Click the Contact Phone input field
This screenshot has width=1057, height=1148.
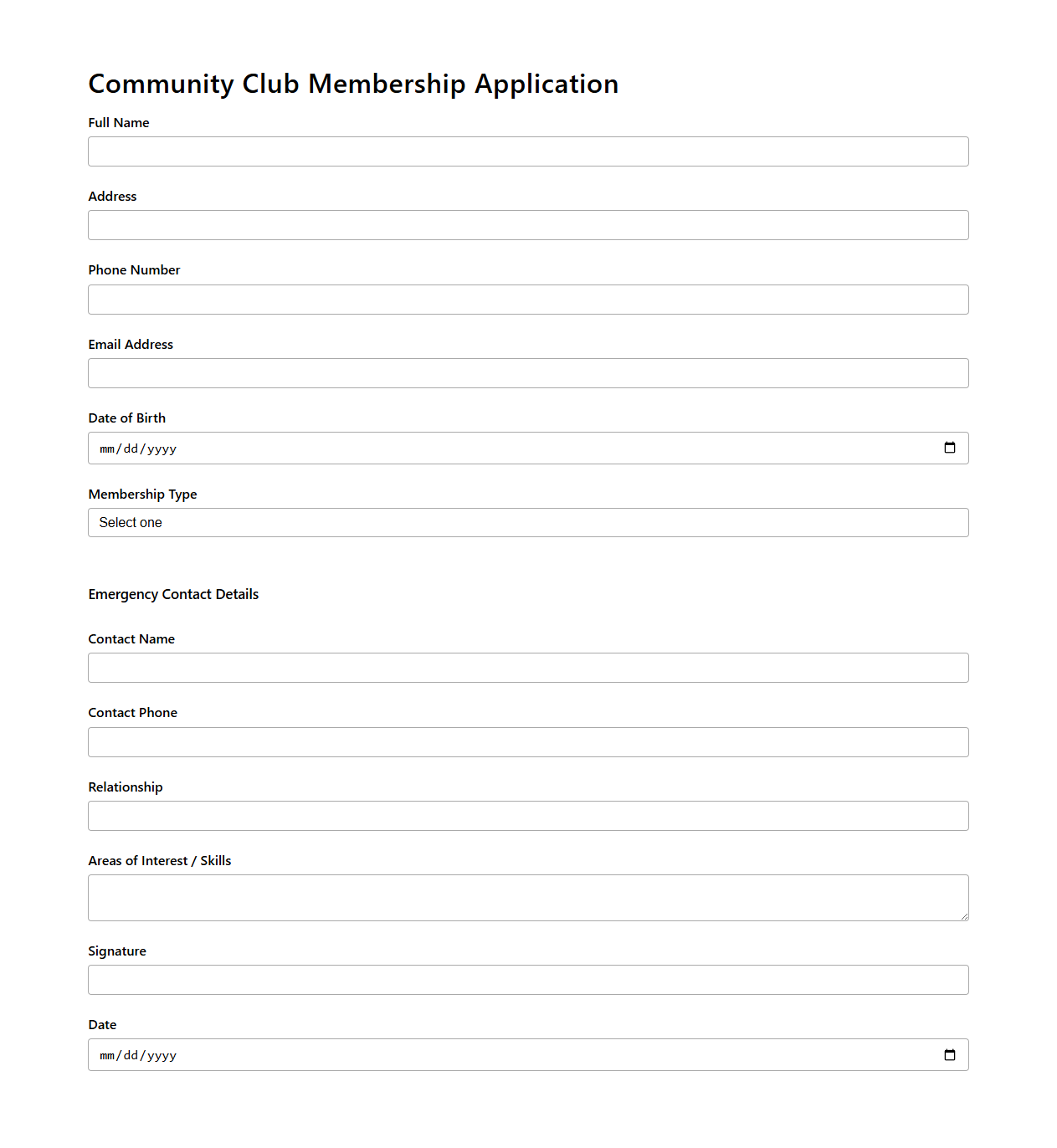coord(528,742)
